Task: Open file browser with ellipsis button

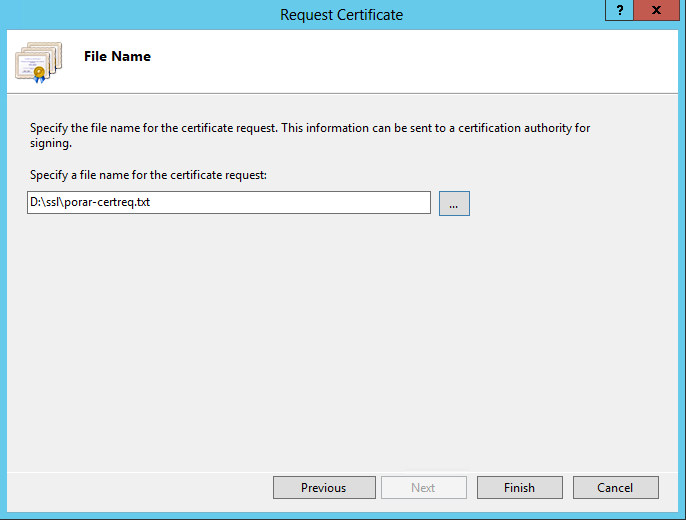Action: (x=454, y=203)
